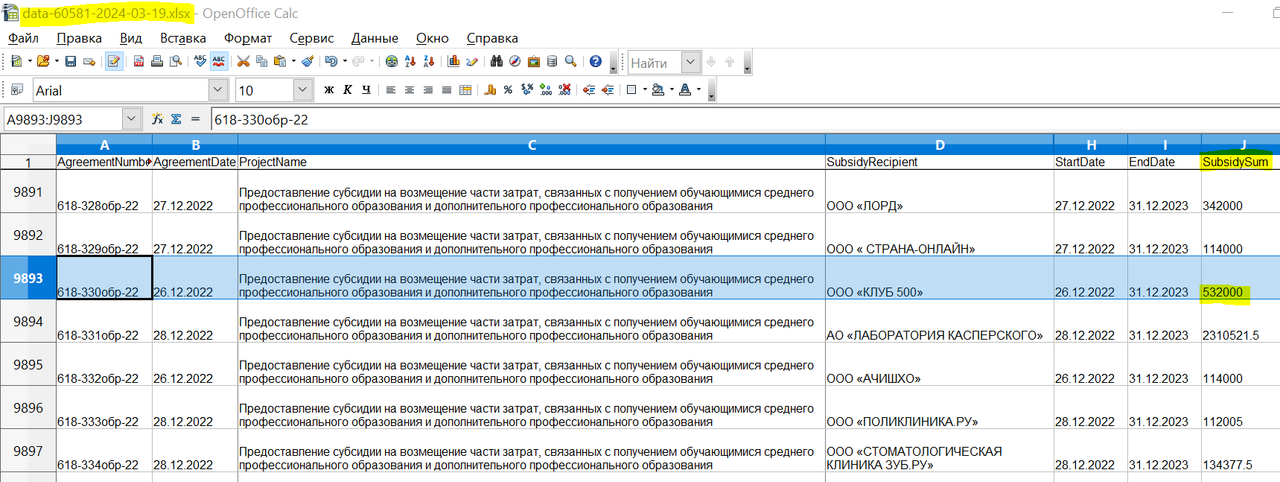Open Font Color dropdown arrow
Image resolution: width=1280 pixels, height=482 pixels.
click(699, 90)
